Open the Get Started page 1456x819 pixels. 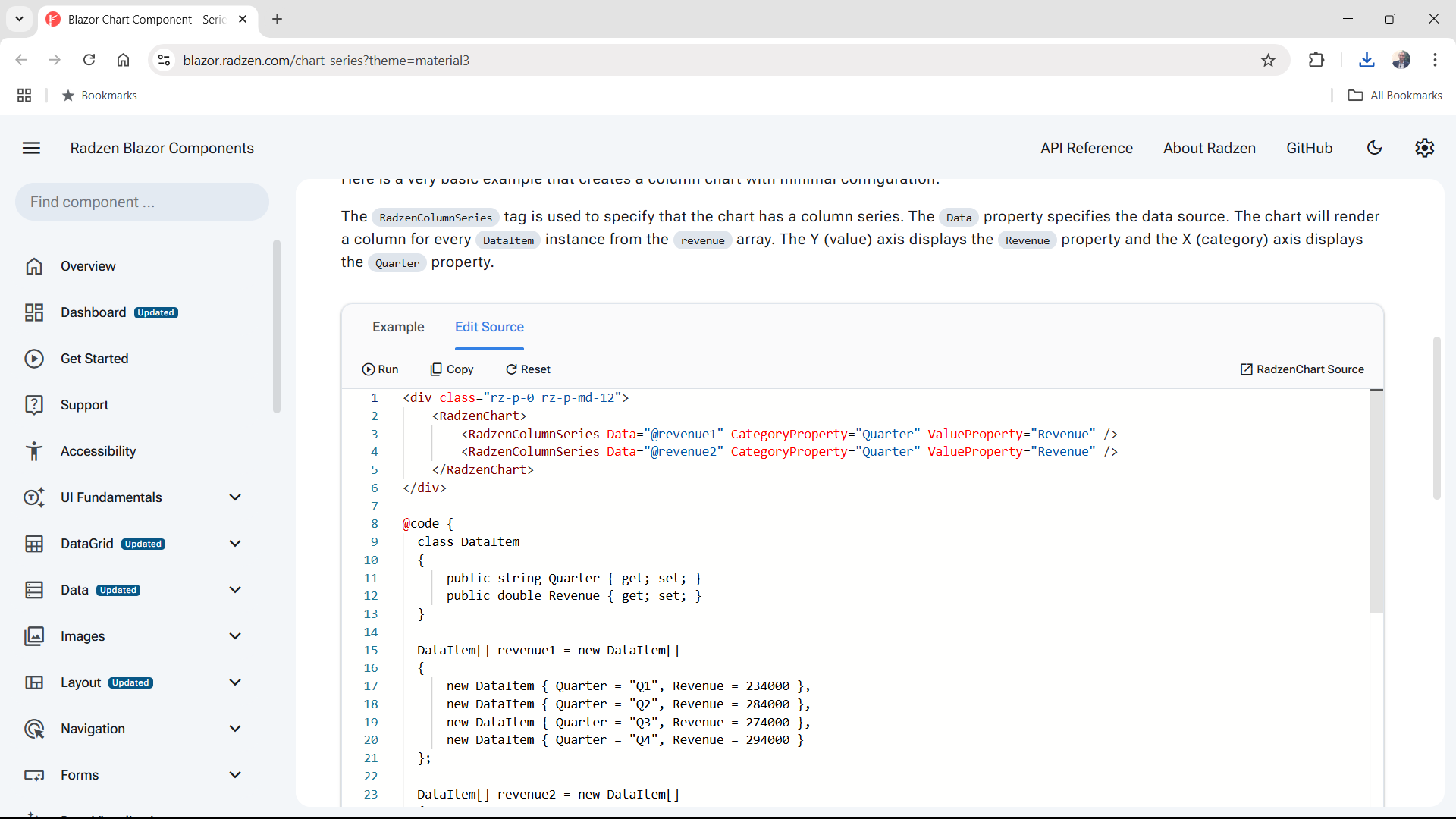coord(94,359)
